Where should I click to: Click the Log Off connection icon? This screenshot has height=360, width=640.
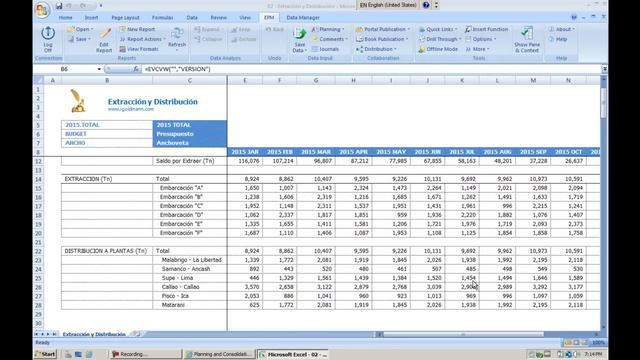pyautogui.click(x=48, y=33)
